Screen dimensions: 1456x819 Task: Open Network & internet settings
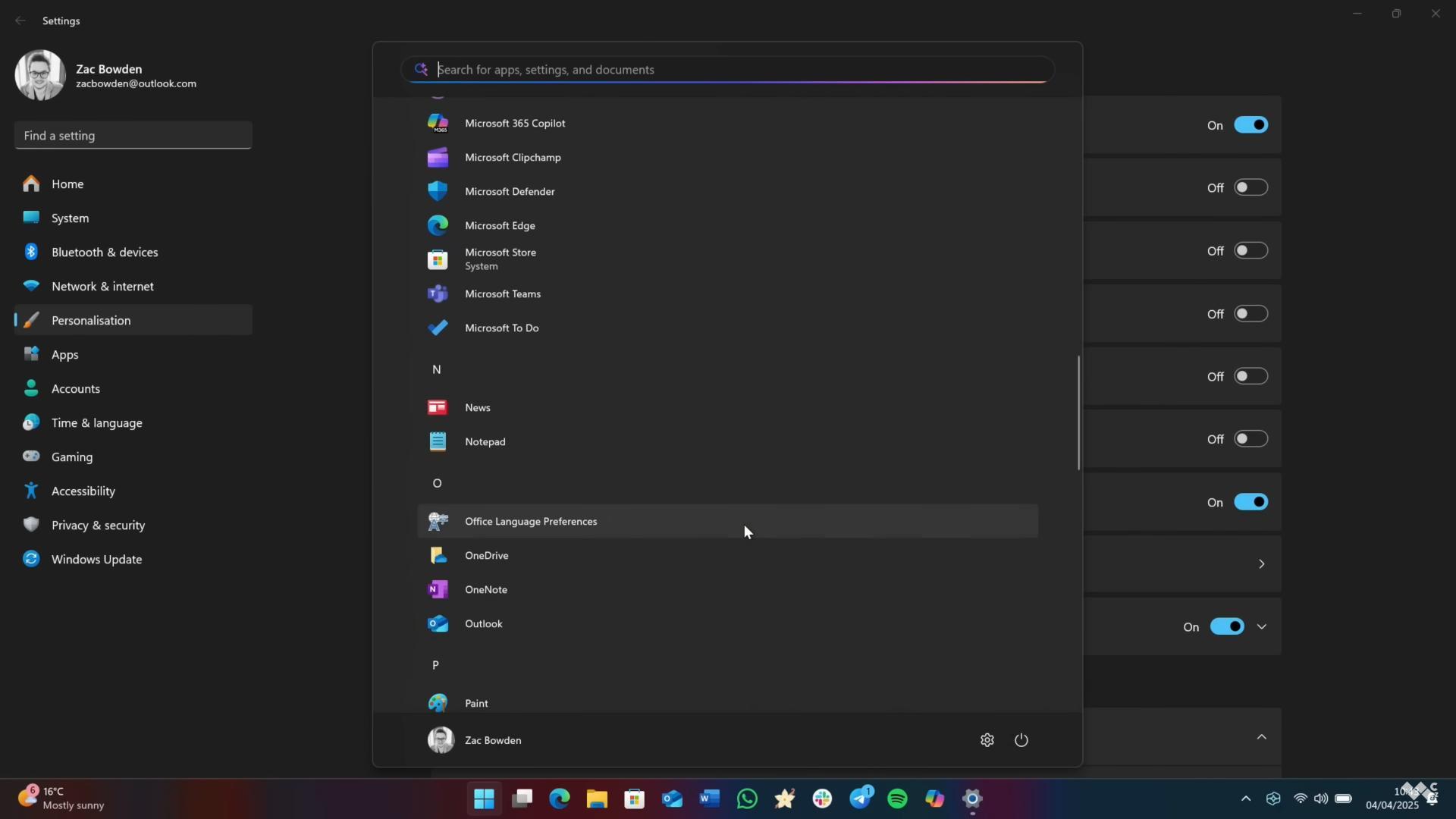[133, 286]
